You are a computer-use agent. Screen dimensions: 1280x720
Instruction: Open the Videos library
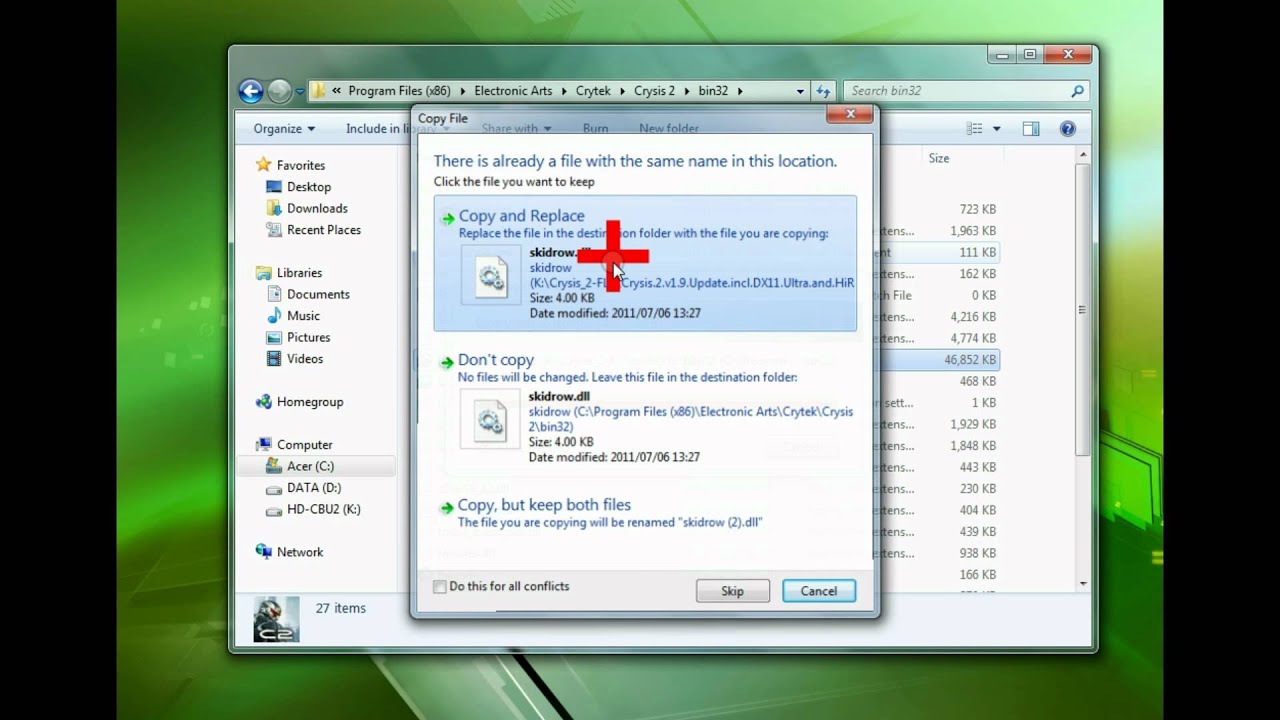point(305,359)
